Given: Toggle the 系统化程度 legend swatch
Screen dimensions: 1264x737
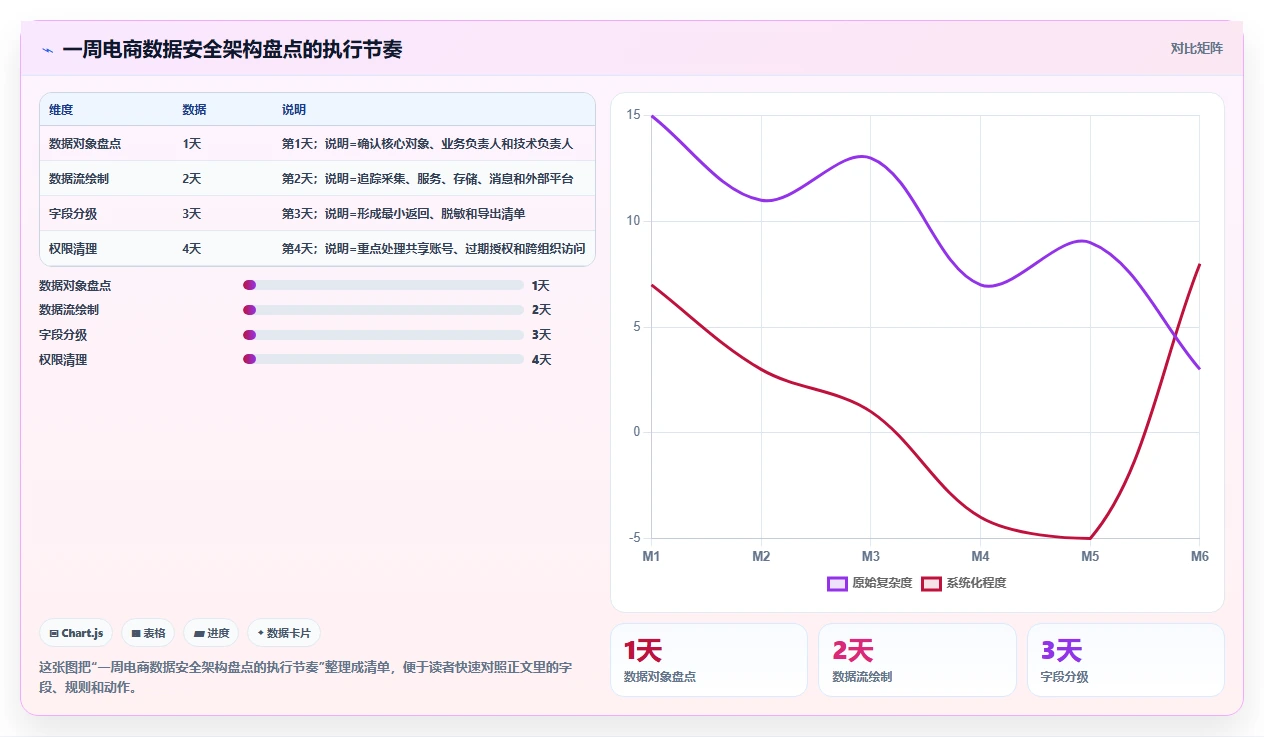Looking at the screenshot, I should pos(931,583).
